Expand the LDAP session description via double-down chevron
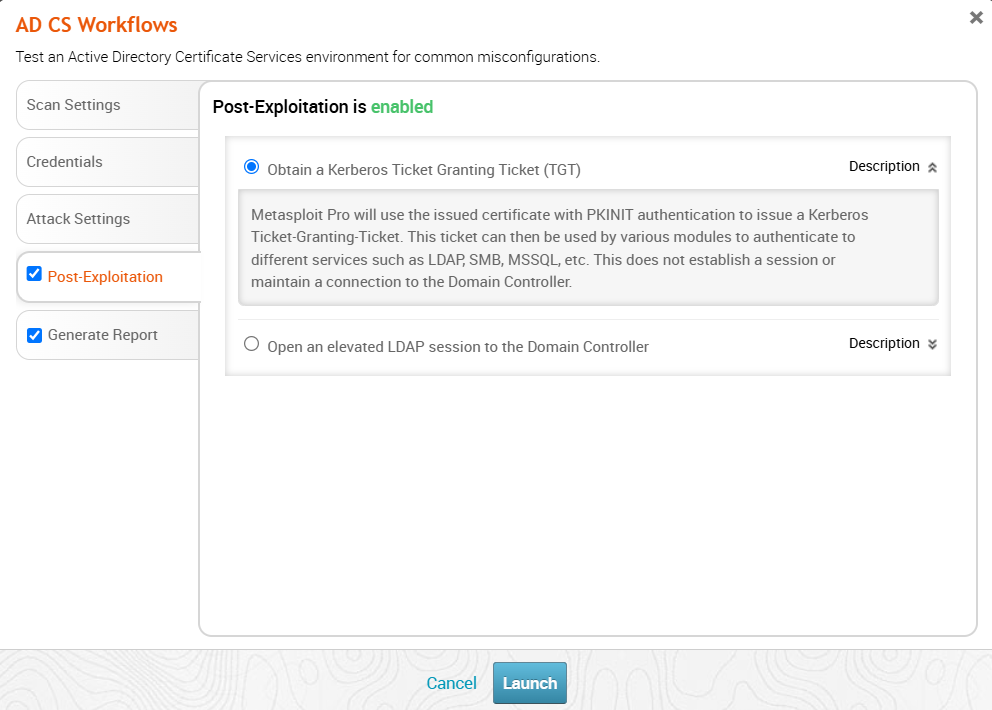The image size is (992, 710). pos(932,344)
